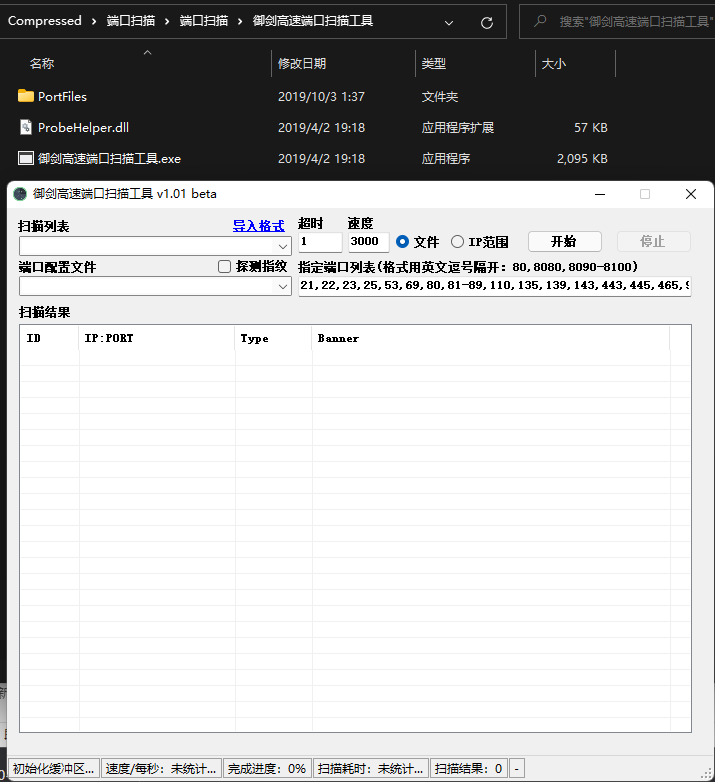Open the 导入格式 link
Viewport: 715px width, 782px height.
click(259, 226)
